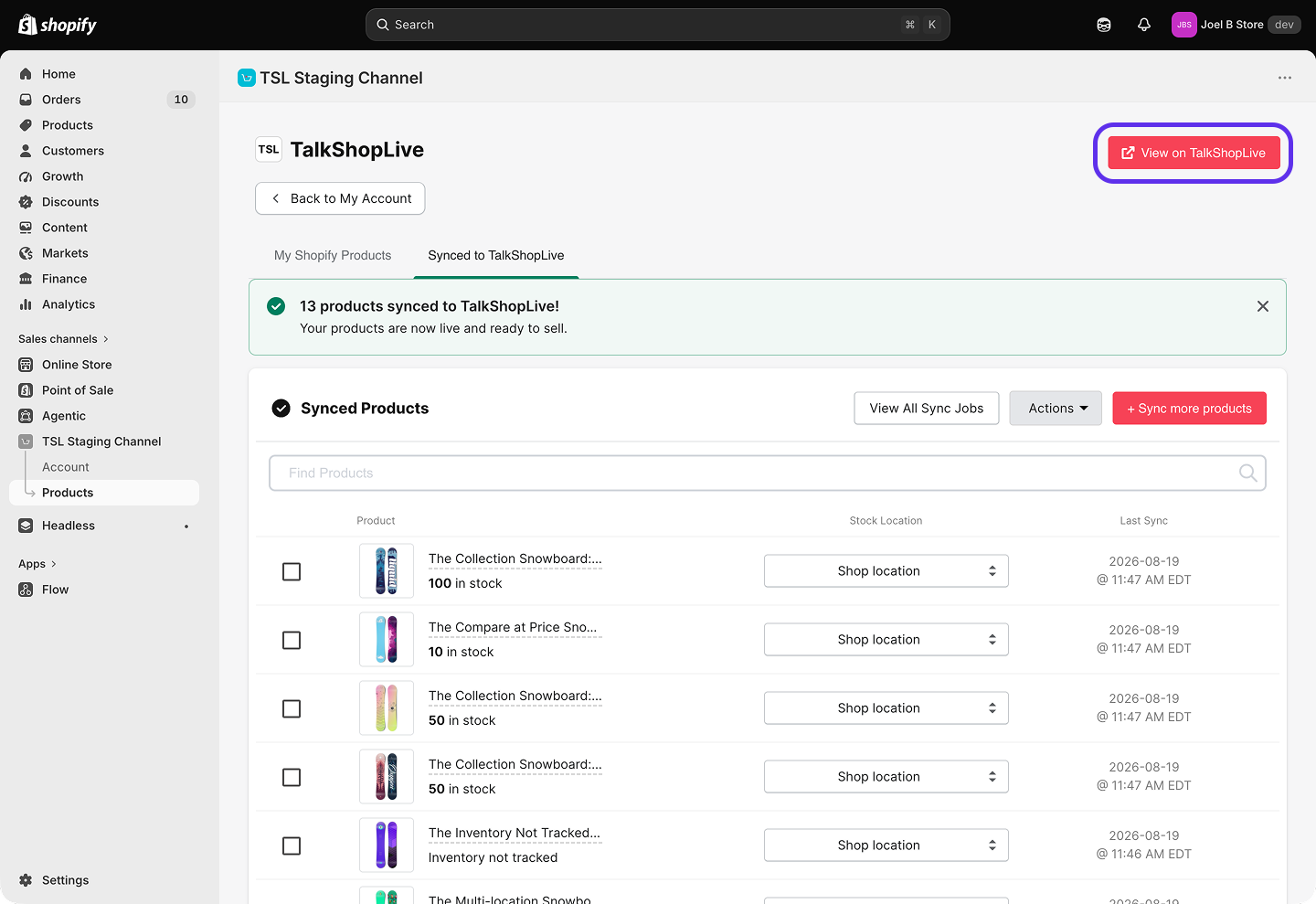Open stock location dropdown for 100 in stock row
Viewport: 1316px width, 904px height.
point(886,571)
